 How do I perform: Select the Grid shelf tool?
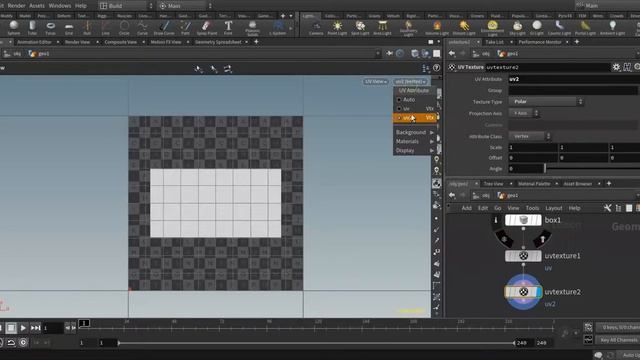click(x=69, y=28)
